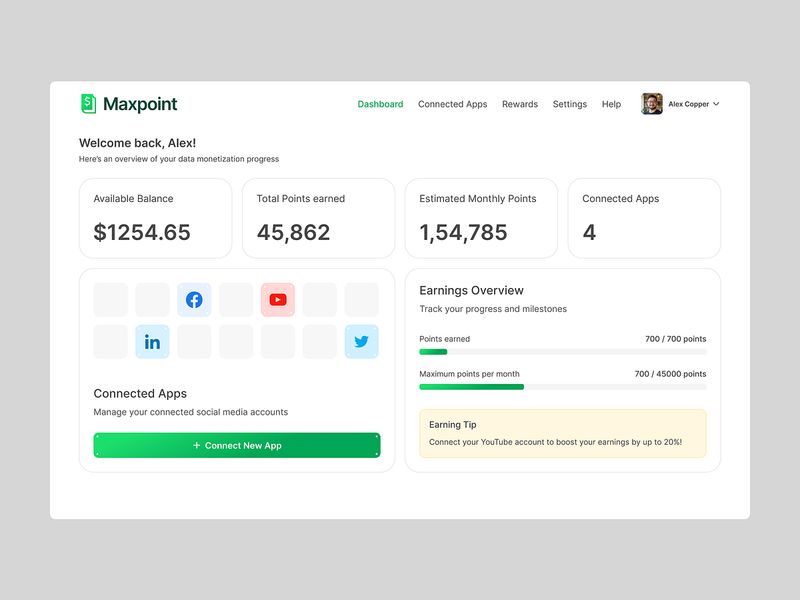Click the '700 / 700 points' label
The image size is (800, 600).
tap(676, 339)
